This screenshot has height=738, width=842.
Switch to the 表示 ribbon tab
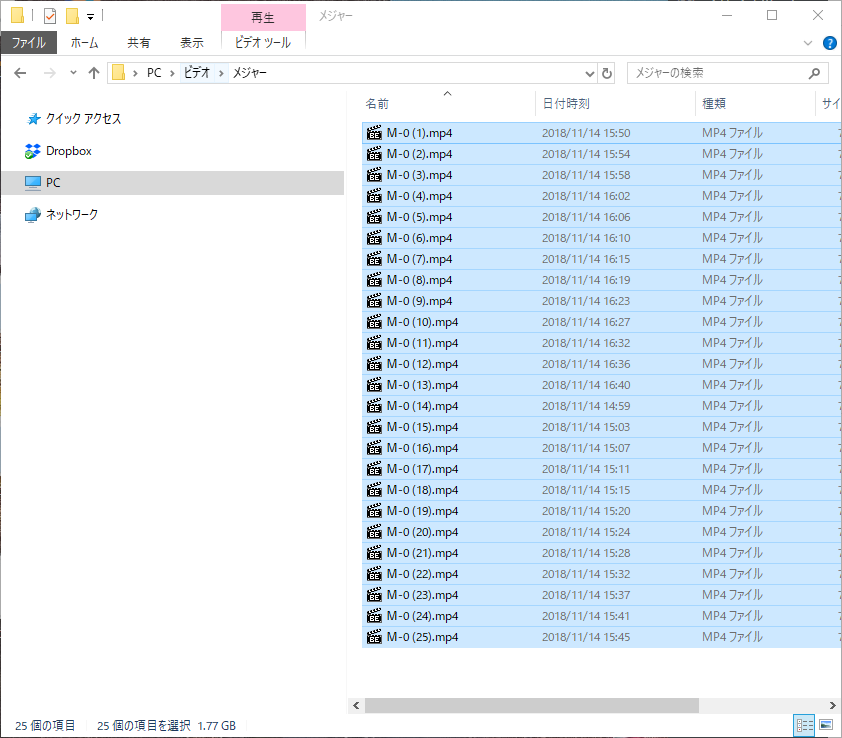point(191,43)
